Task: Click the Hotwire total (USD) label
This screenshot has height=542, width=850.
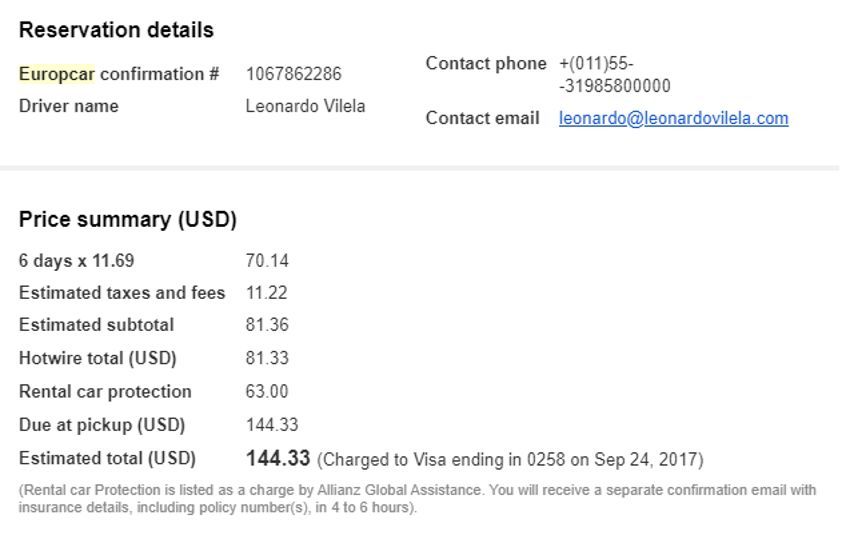Action: click(x=98, y=358)
